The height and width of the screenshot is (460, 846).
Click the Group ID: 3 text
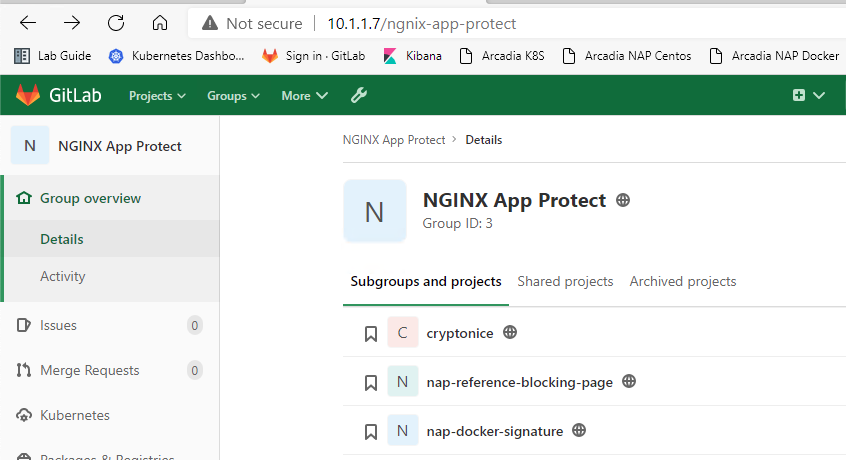(x=457, y=223)
